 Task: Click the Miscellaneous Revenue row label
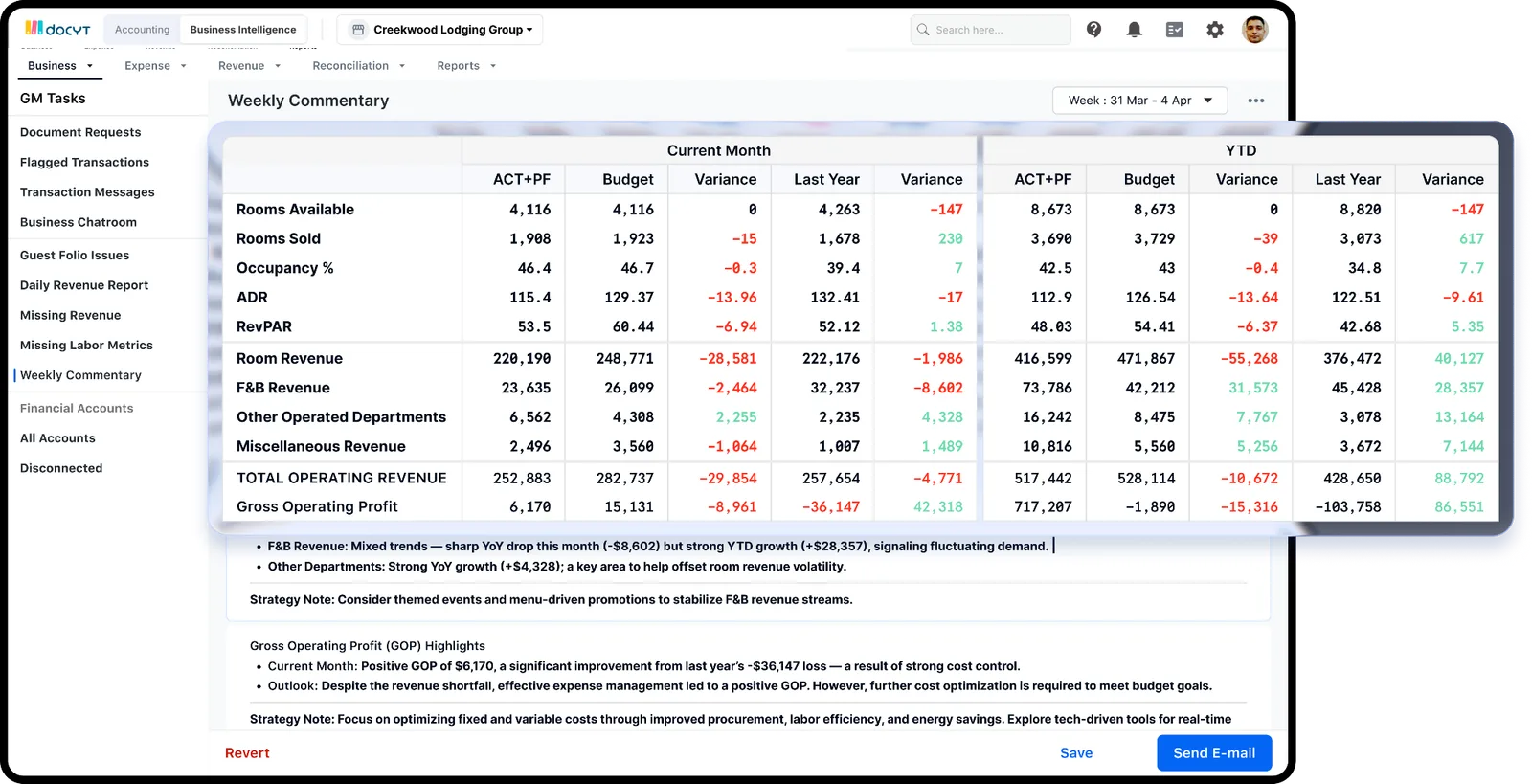321,446
